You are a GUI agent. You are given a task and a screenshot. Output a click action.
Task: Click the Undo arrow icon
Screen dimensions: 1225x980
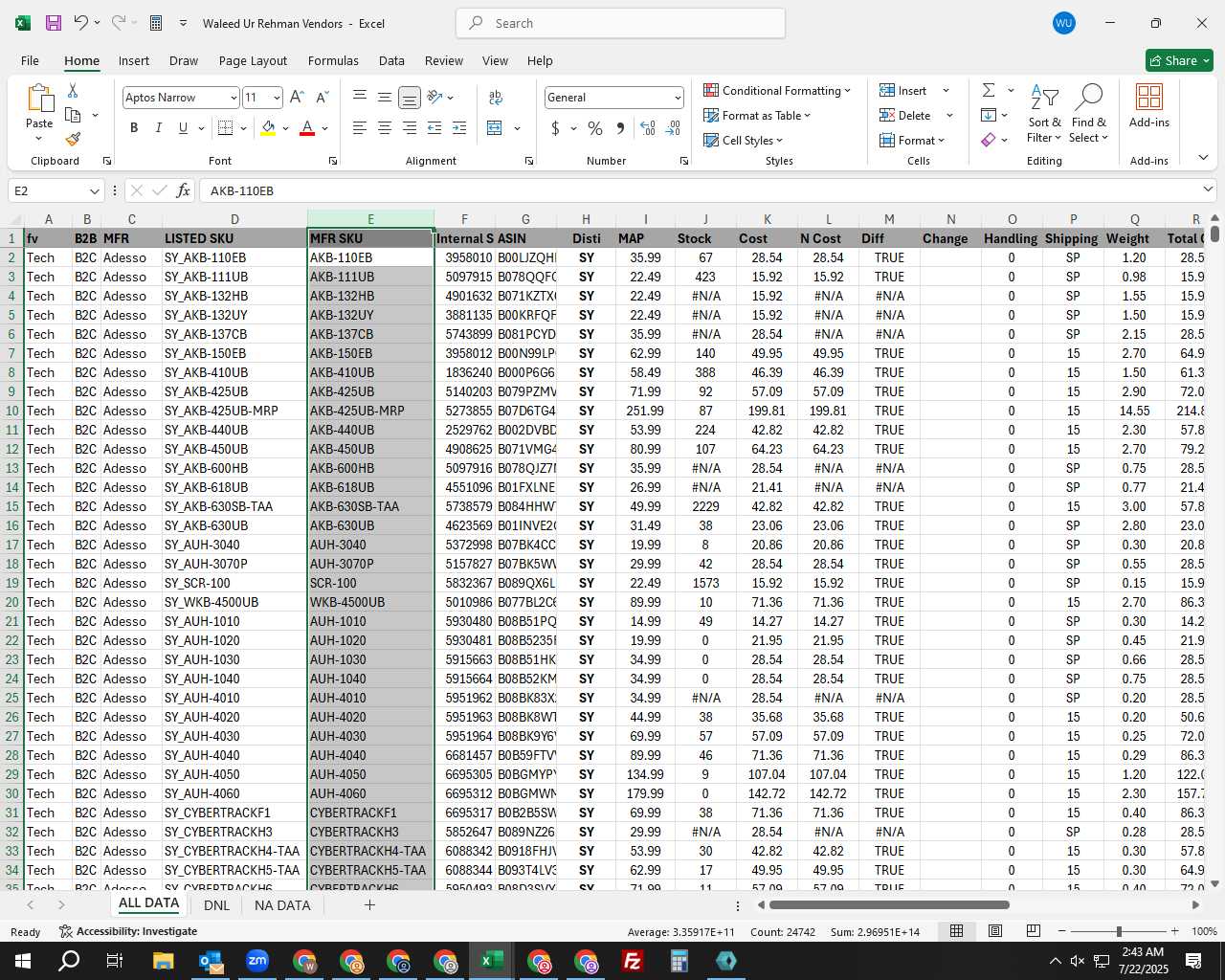pos(81,23)
